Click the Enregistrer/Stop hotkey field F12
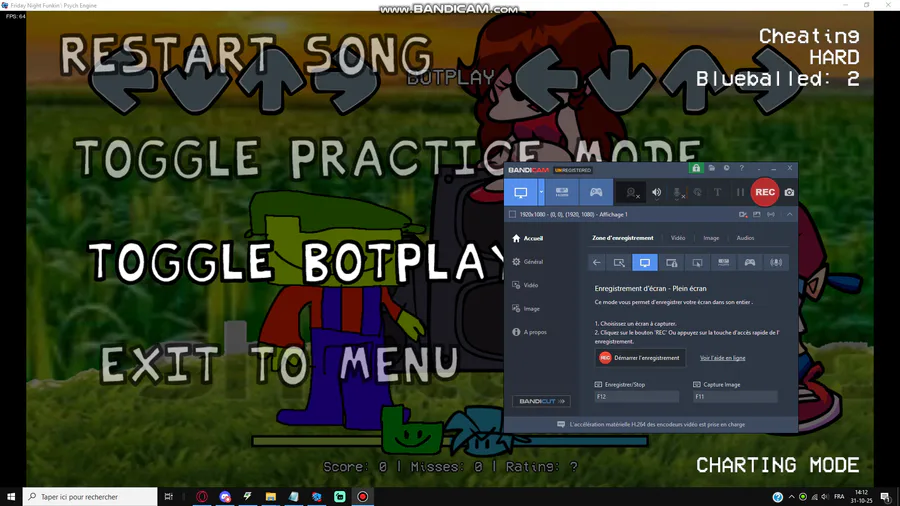Image resolution: width=900 pixels, height=506 pixels. click(637, 396)
